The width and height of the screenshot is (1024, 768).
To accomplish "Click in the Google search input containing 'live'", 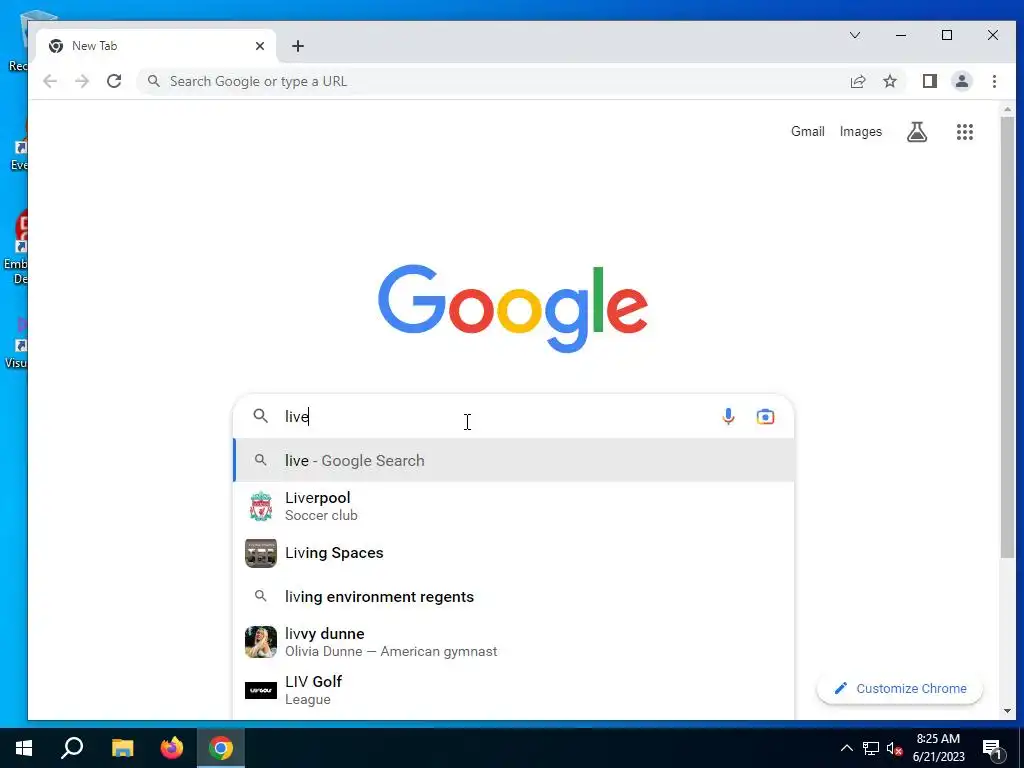I will [x=496, y=417].
